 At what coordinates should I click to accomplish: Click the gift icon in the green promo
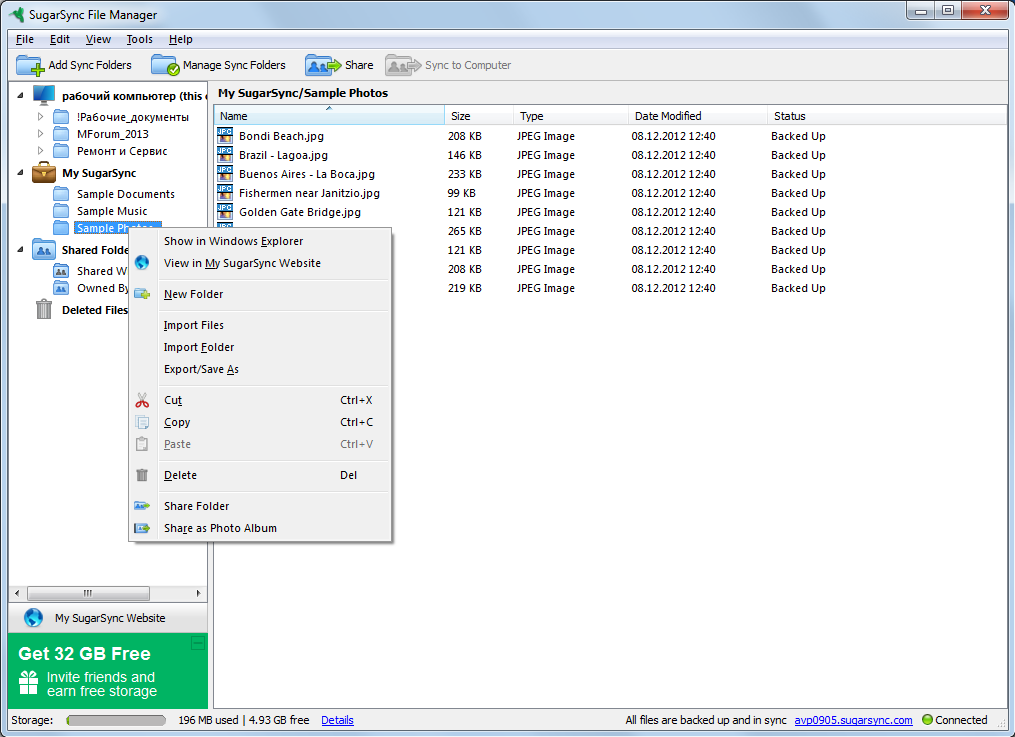[x=28, y=683]
